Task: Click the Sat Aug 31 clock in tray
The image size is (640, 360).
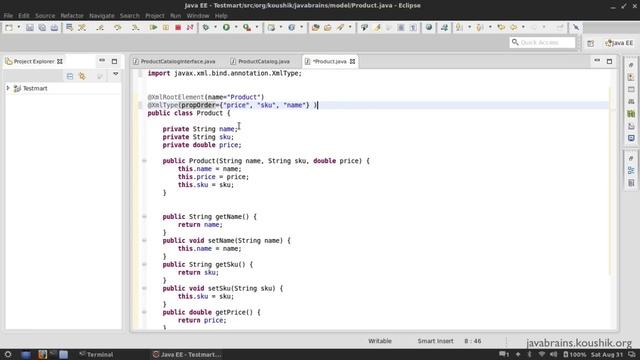Action: [607, 354]
